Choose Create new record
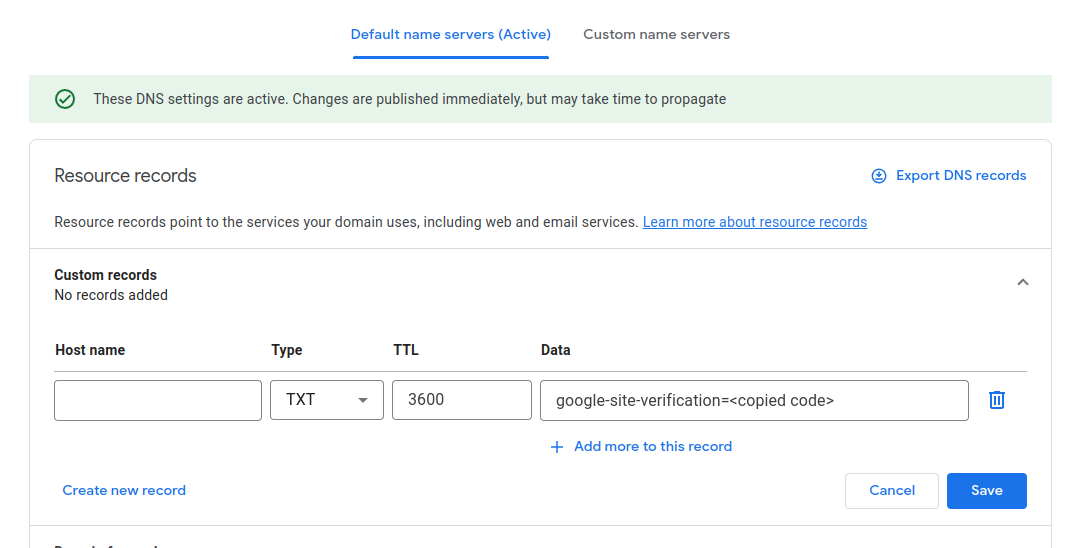The image size is (1084, 548). click(x=124, y=490)
